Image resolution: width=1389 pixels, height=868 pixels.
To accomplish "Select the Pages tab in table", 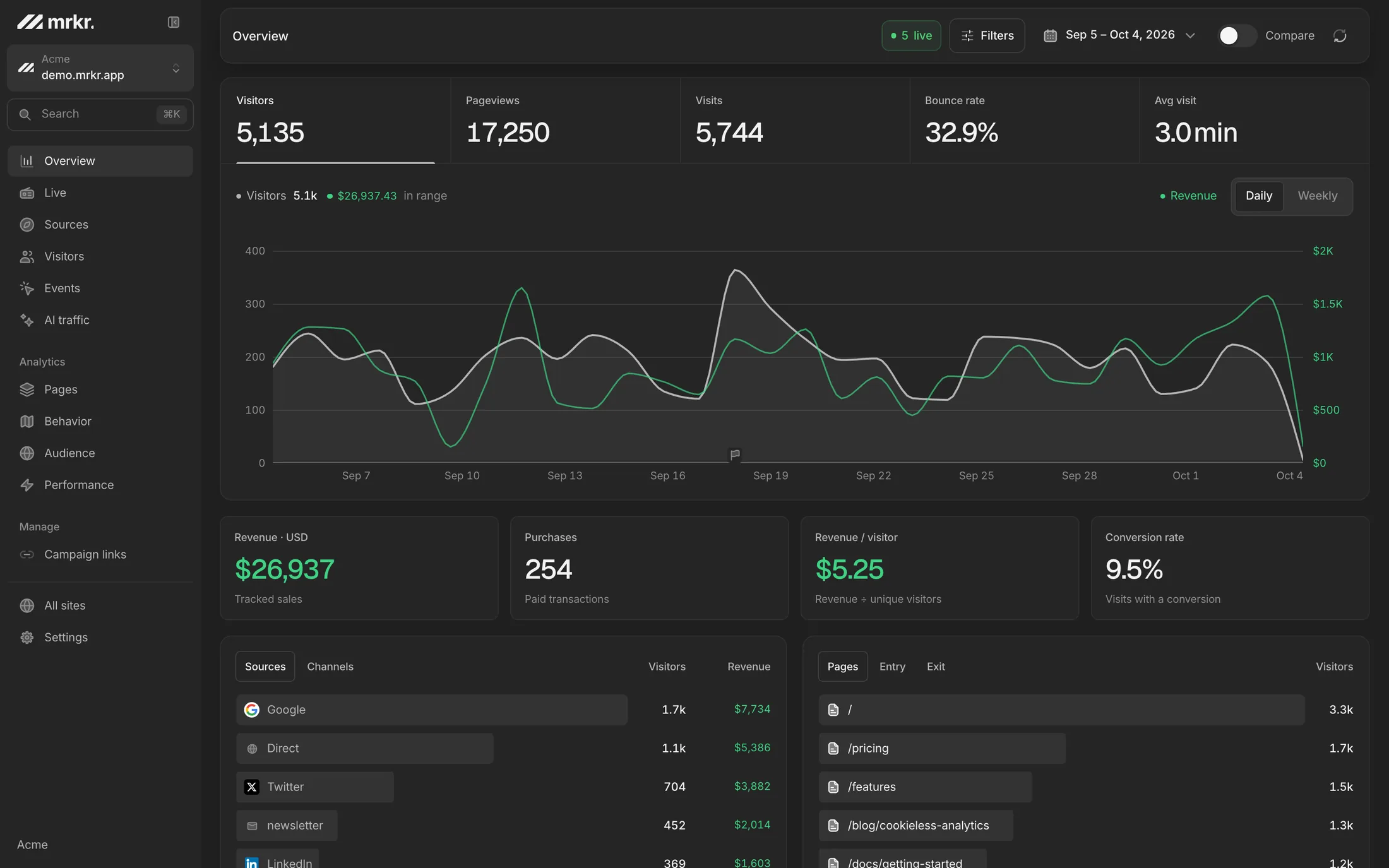I will coord(843,667).
